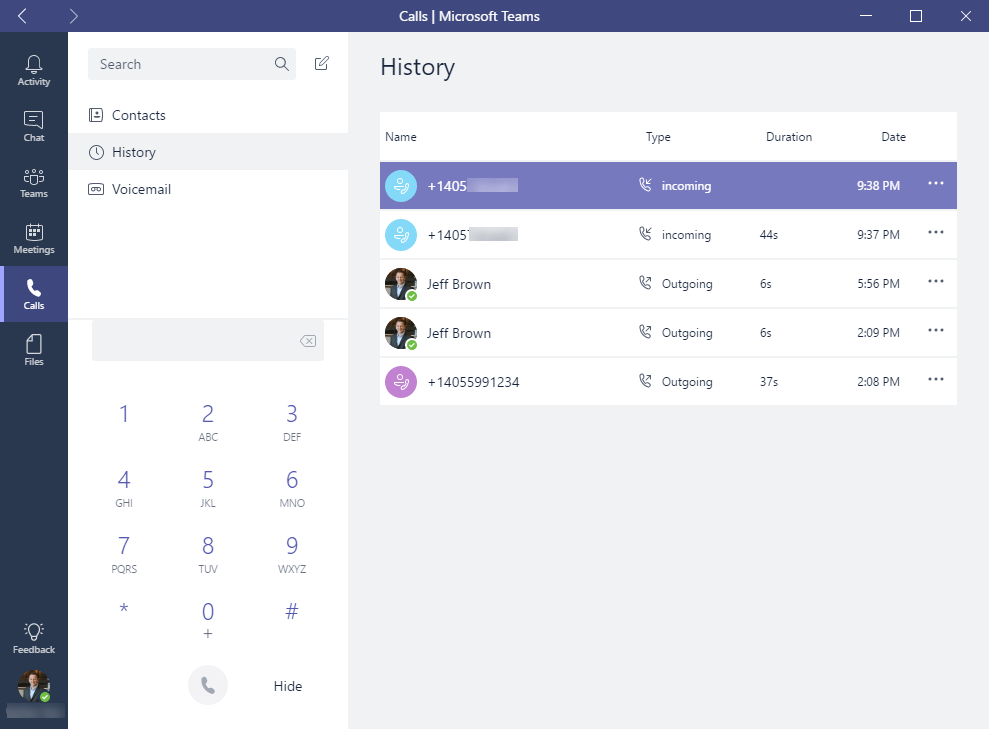Click the forward navigation arrow
The height and width of the screenshot is (729, 989).
[73, 16]
